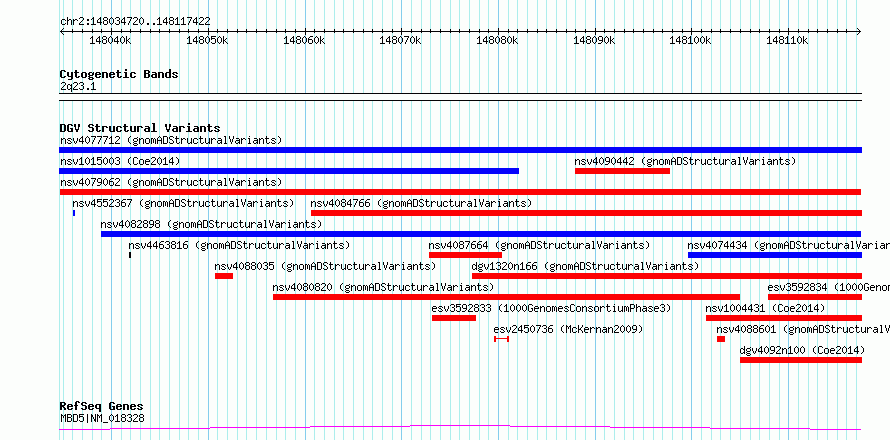Select the 2q23.1 band label
Viewport: 890px width, 440px height.
point(77,87)
